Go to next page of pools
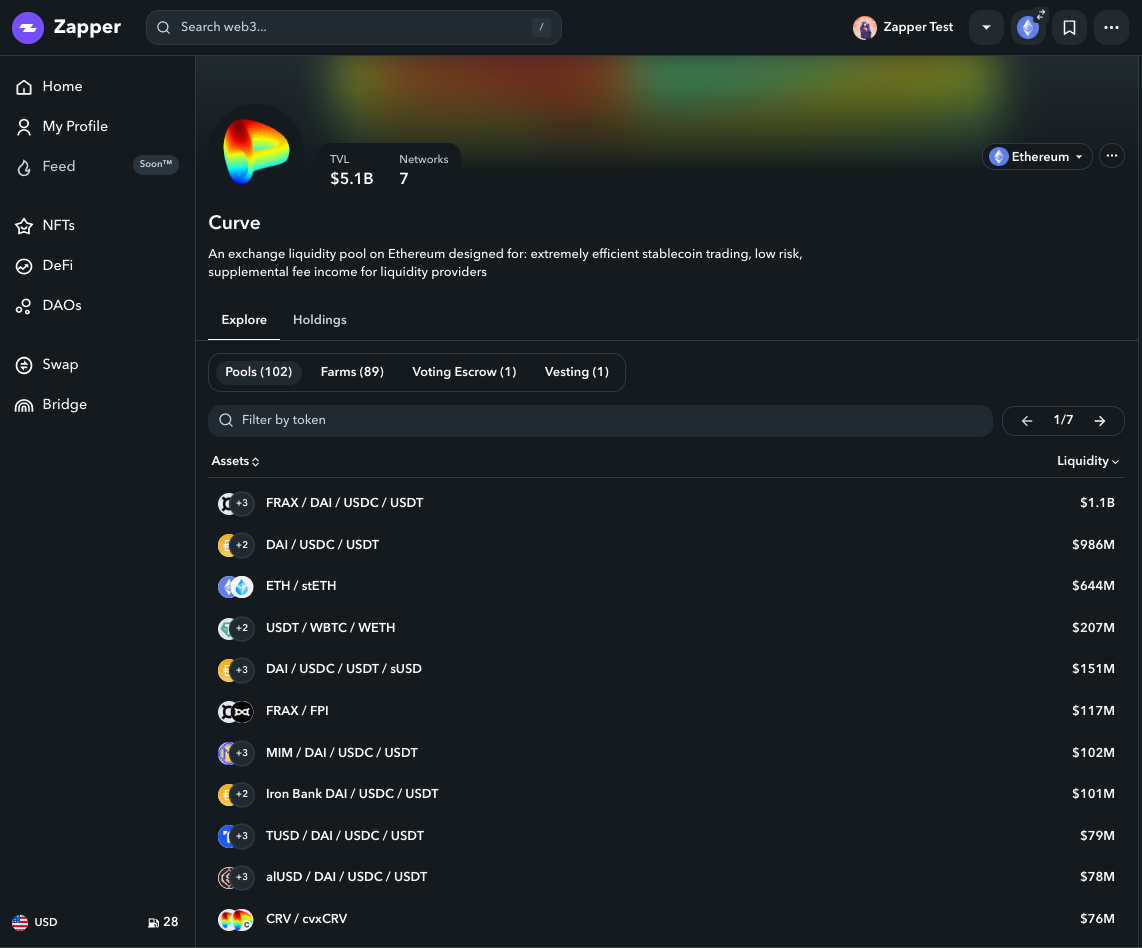This screenshot has width=1142, height=948. [1100, 421]
